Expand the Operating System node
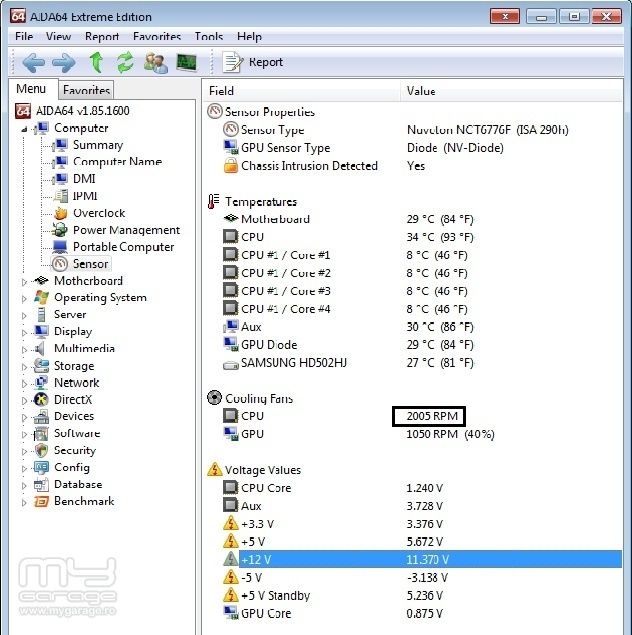The height and width of the screenshot is (635, 632). pos(24,298)
